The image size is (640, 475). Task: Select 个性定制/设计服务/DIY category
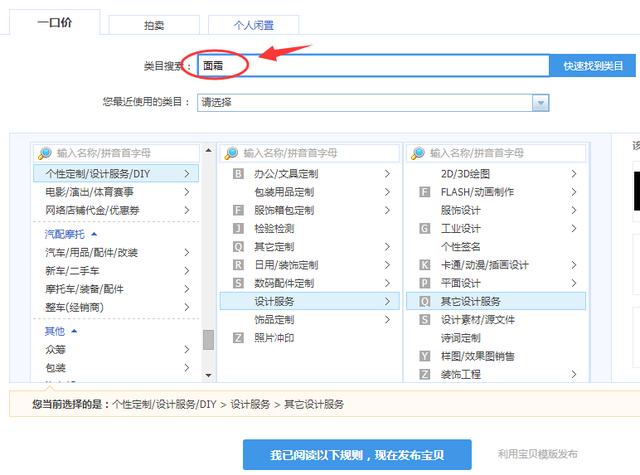(x=116, y=174)
